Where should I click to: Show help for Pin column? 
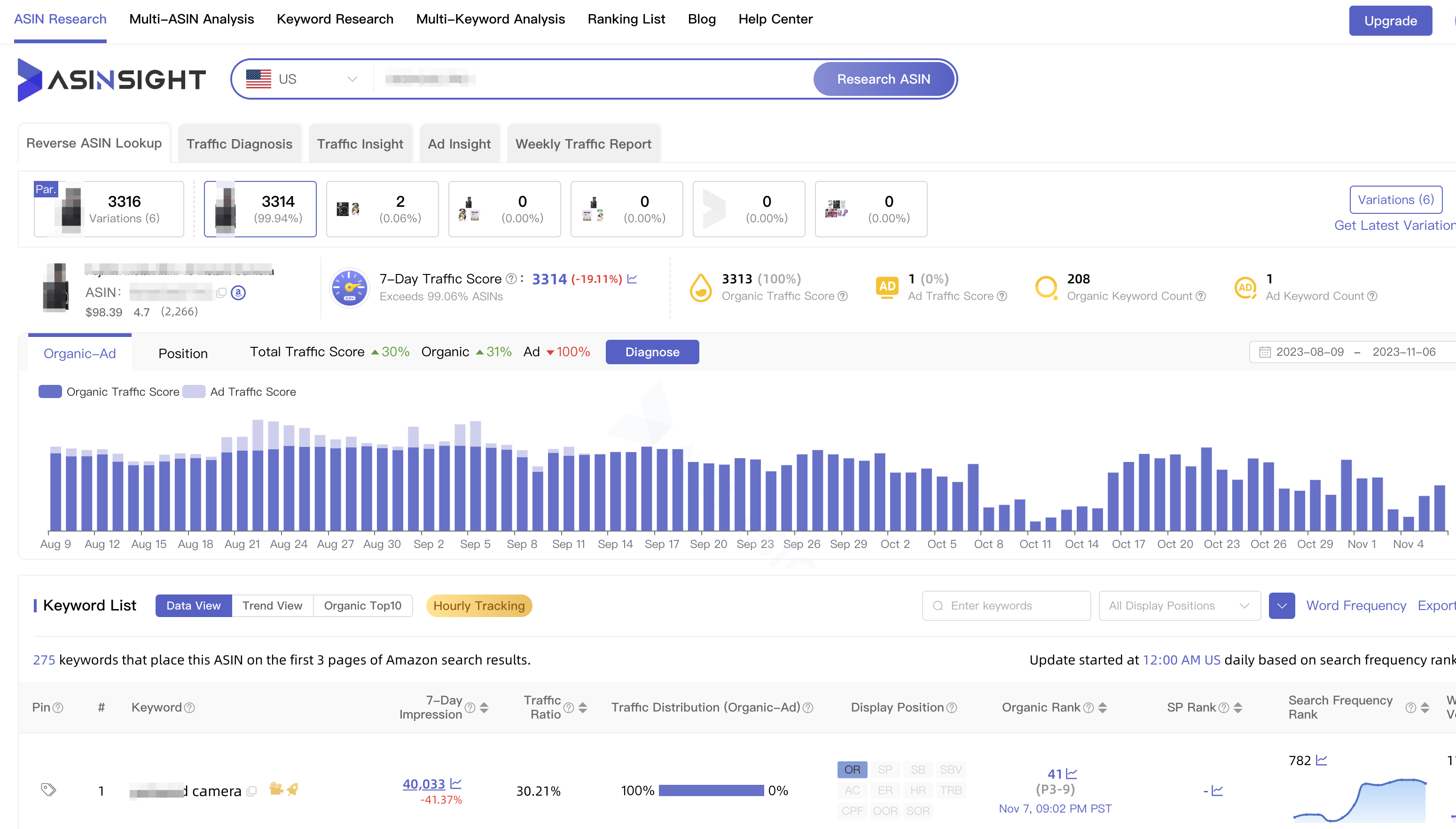(57, 708)
